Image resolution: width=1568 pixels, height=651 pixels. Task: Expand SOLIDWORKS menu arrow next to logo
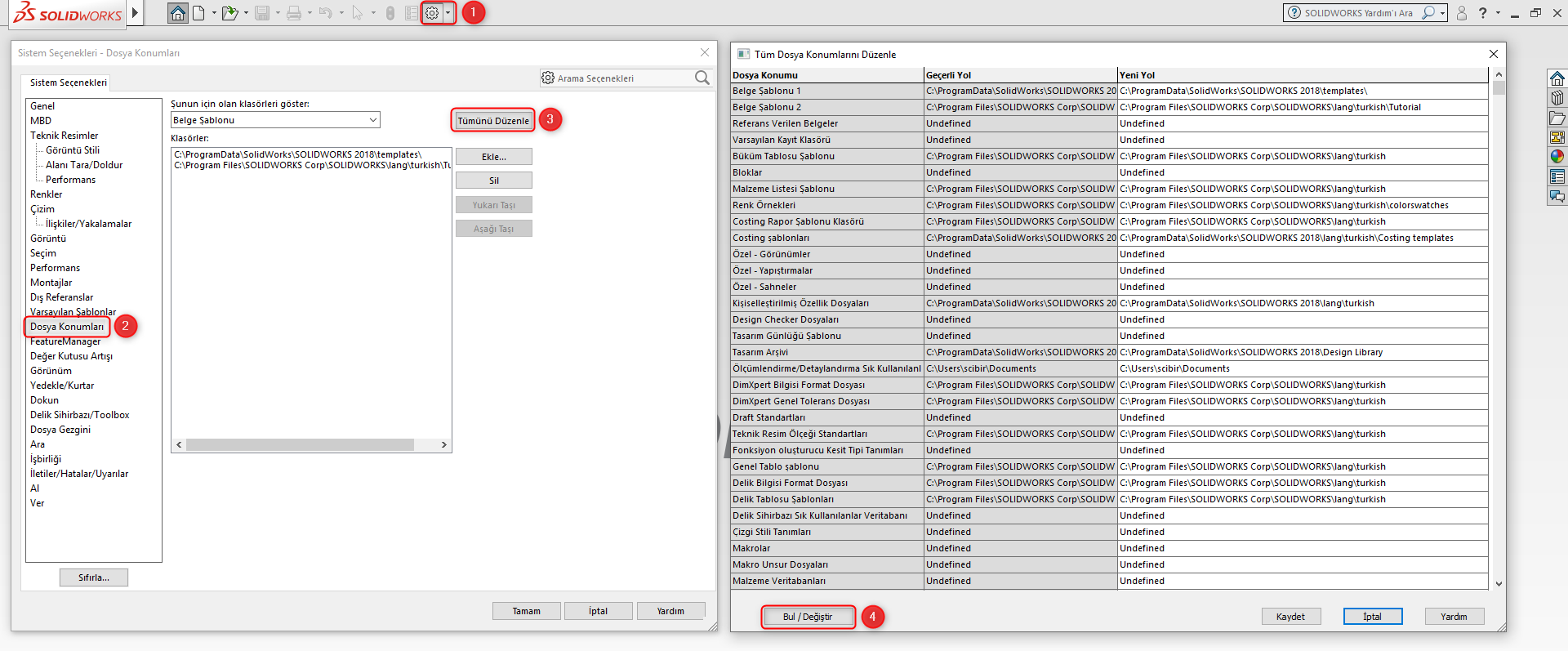(135, 13)
